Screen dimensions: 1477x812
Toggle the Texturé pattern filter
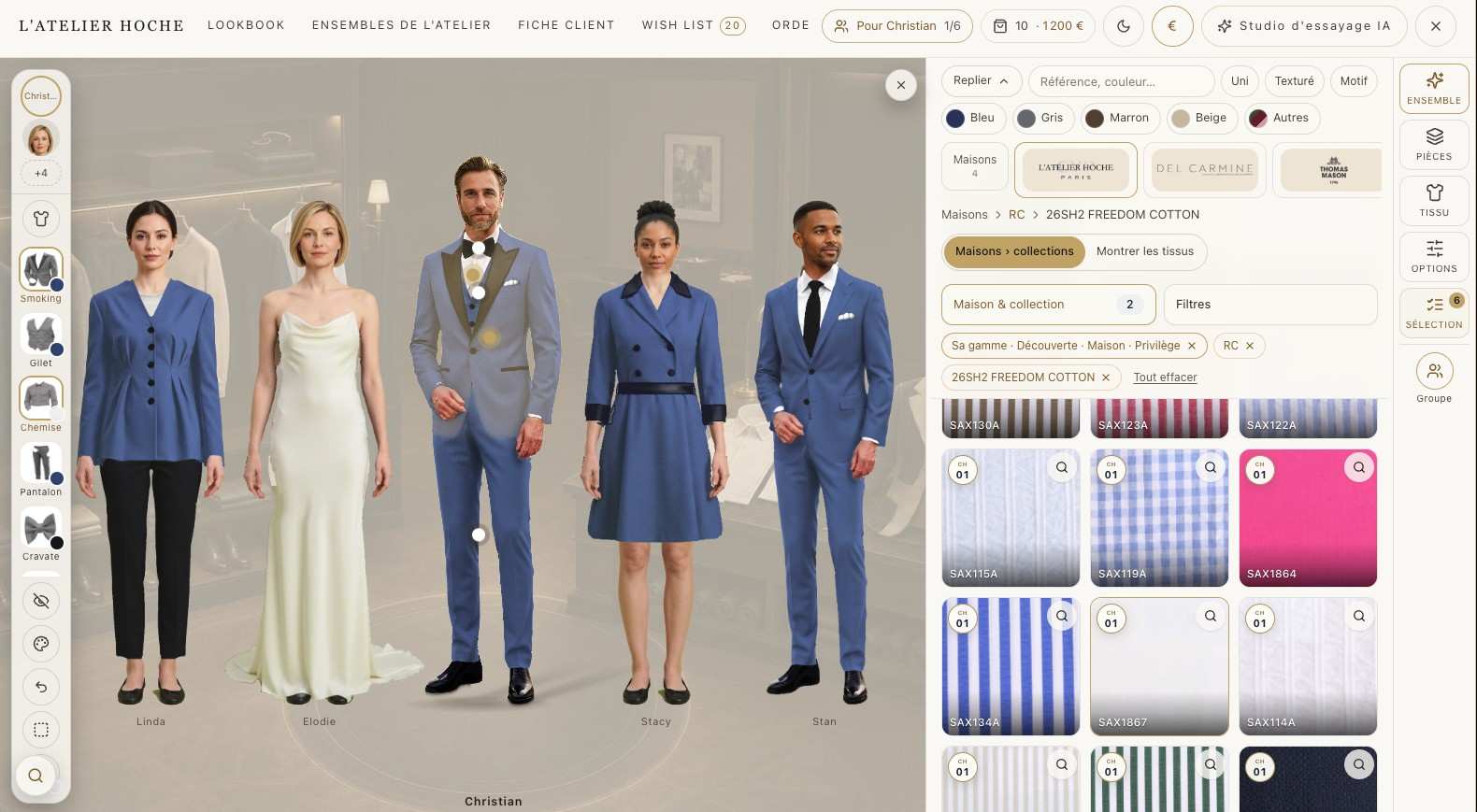click(1294, 81)
